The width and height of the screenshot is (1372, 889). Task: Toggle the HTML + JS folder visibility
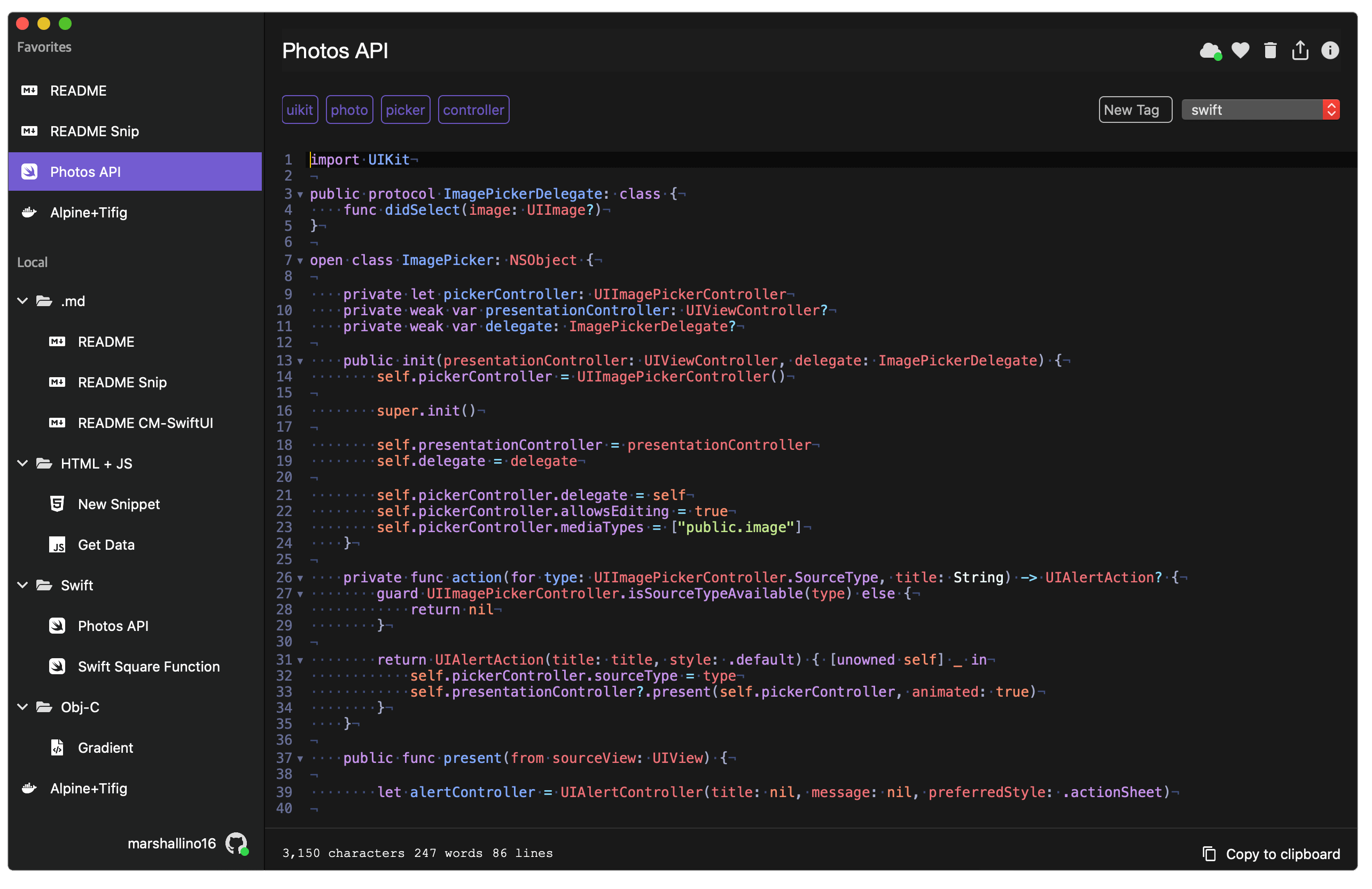point(23,463)
